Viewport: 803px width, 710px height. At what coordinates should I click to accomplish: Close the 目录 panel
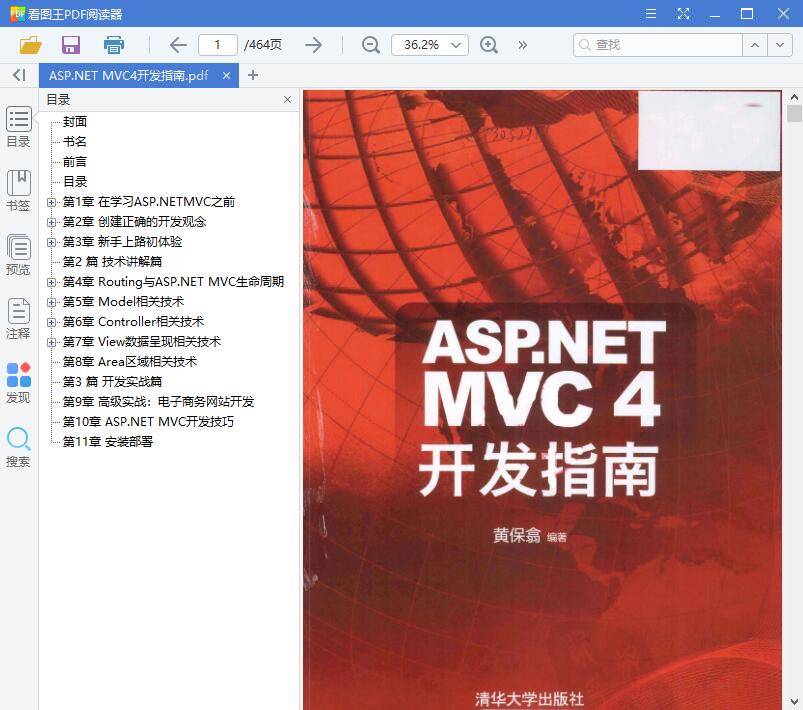287,99
